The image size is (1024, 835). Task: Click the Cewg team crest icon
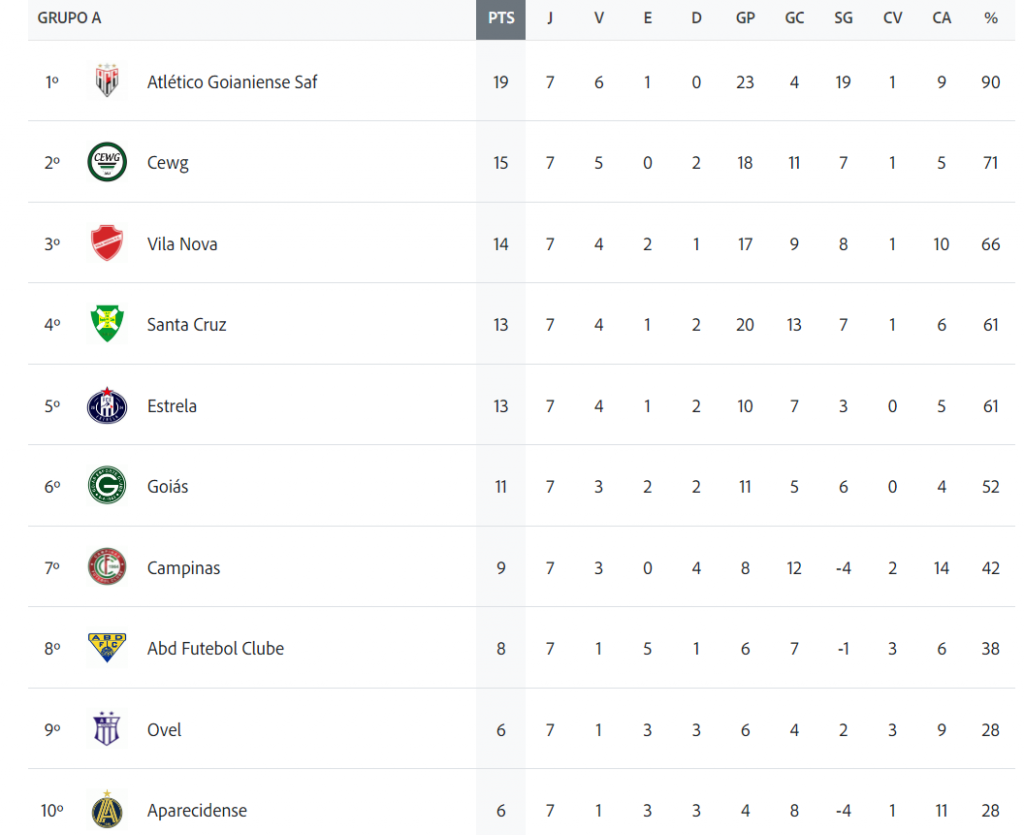(x=107, y=162)
